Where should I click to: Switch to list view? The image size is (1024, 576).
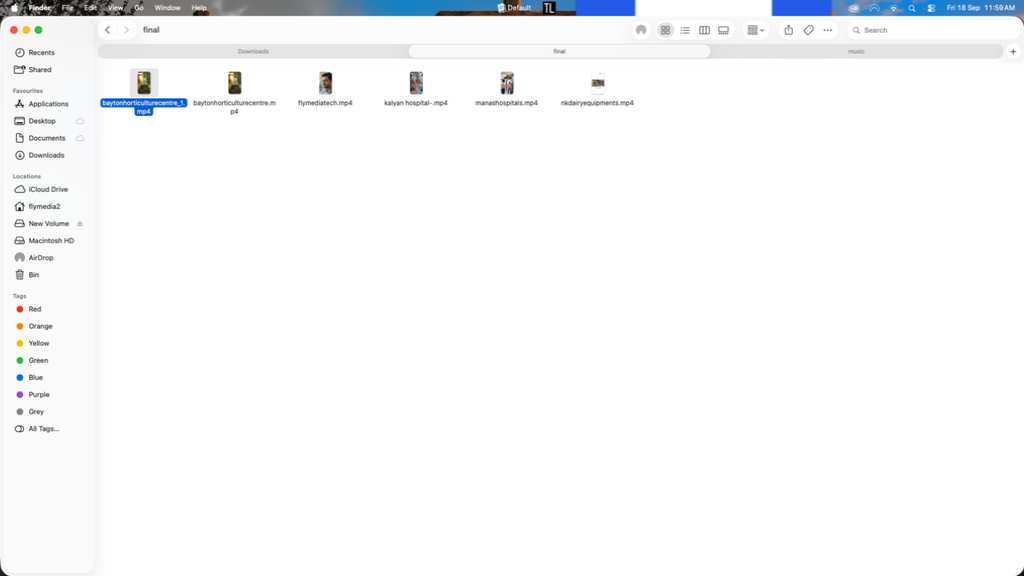[684, 30]
